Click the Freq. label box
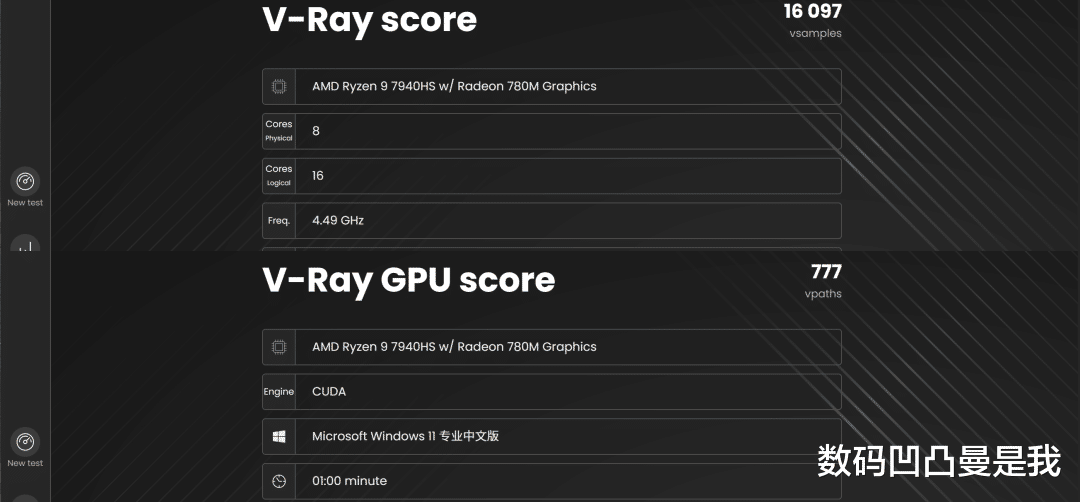The height and width of the screenshot is (502, 1080). [279, 220]
